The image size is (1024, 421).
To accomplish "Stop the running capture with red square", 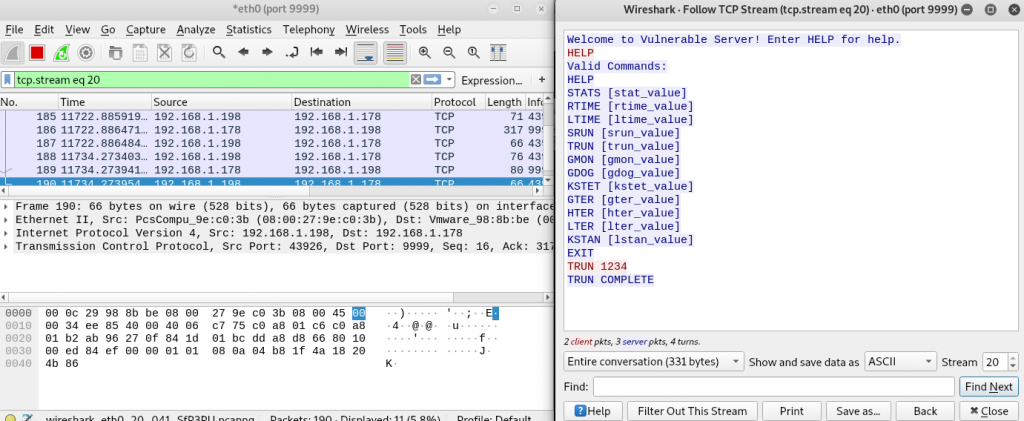I will tap(37, 53).
